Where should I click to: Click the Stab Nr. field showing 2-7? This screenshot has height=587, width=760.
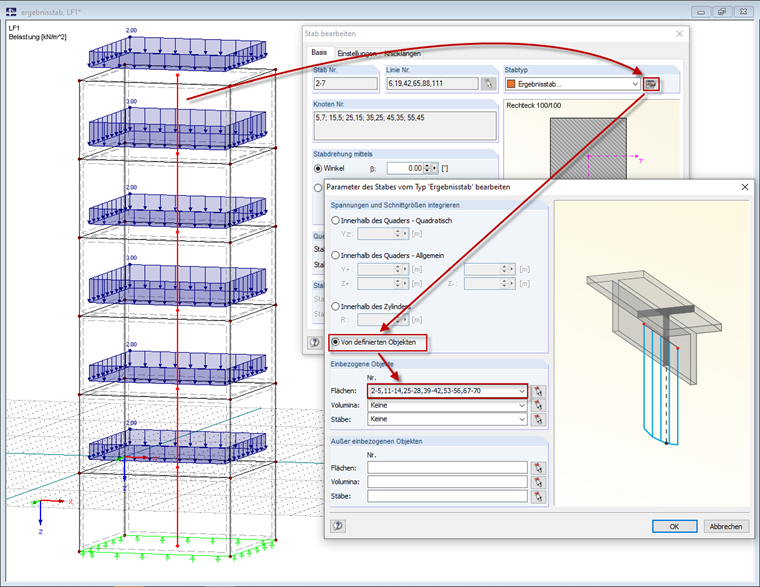click(346, 84)
